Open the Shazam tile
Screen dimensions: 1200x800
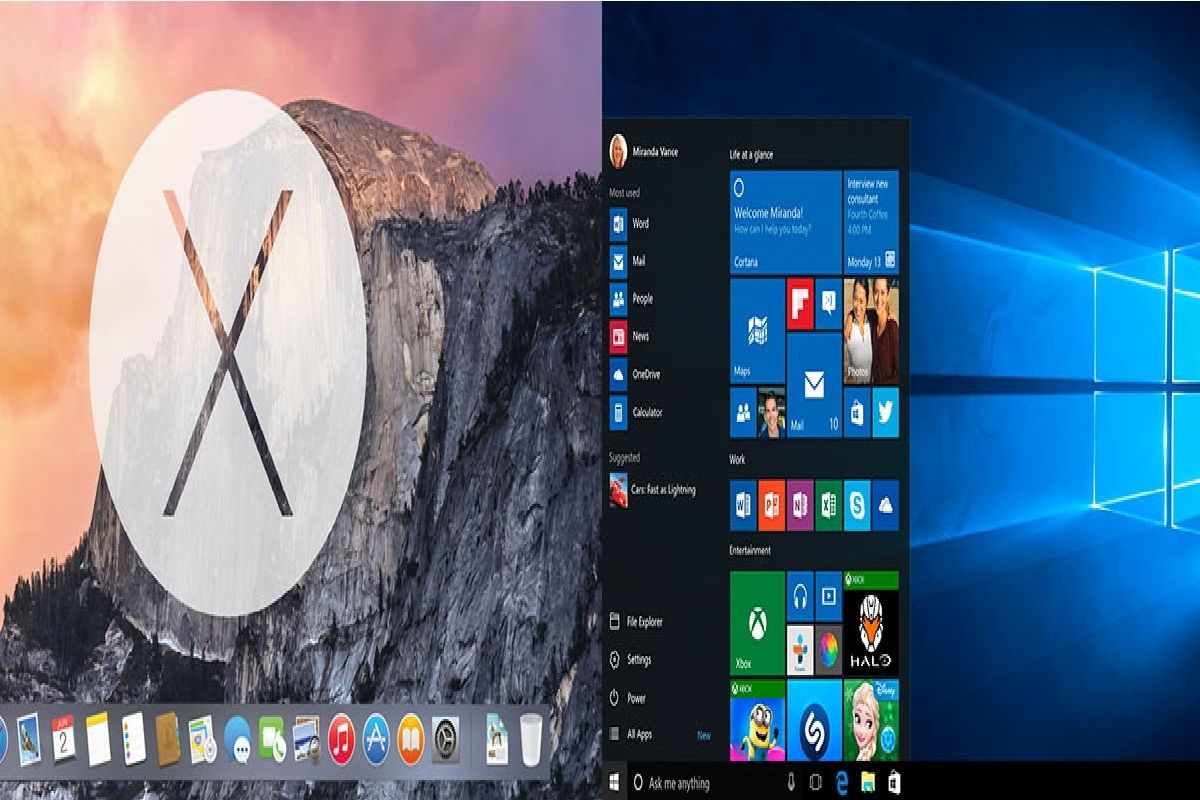(814, 720)
